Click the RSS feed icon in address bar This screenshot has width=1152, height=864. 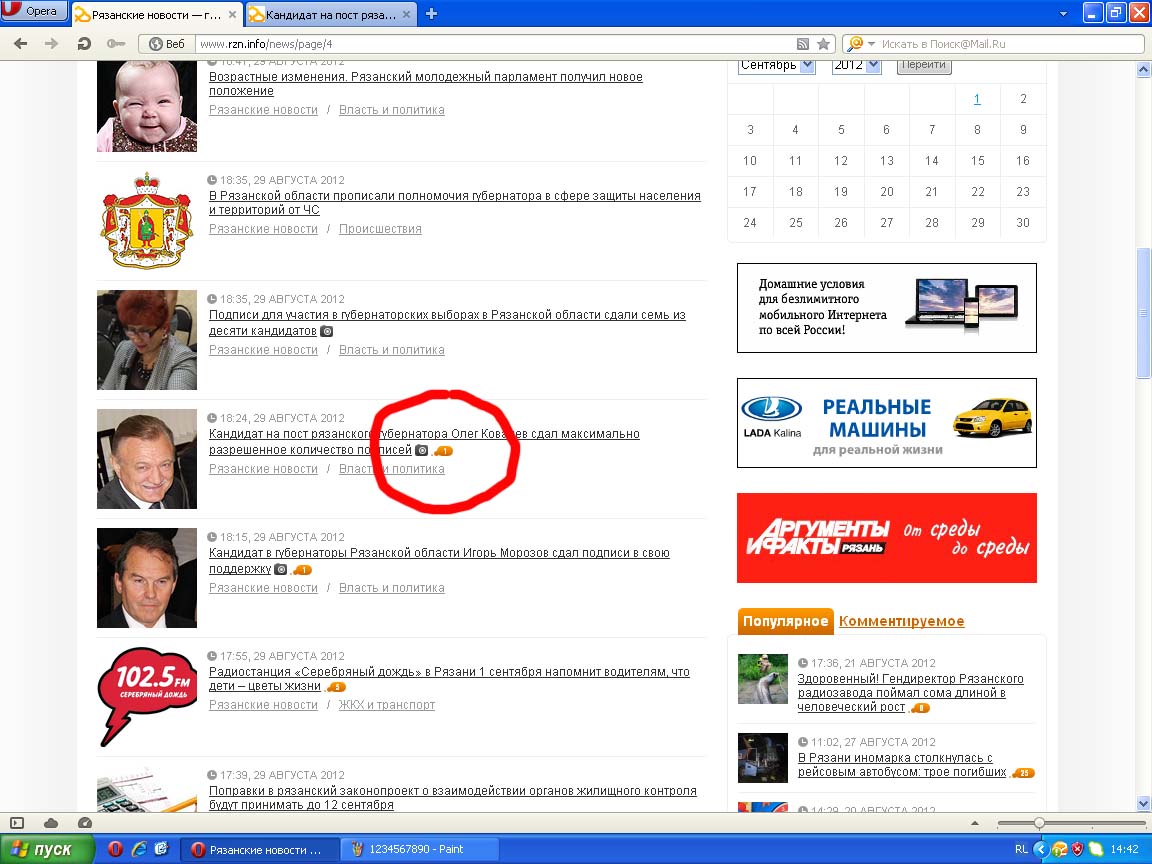point(802,44)
